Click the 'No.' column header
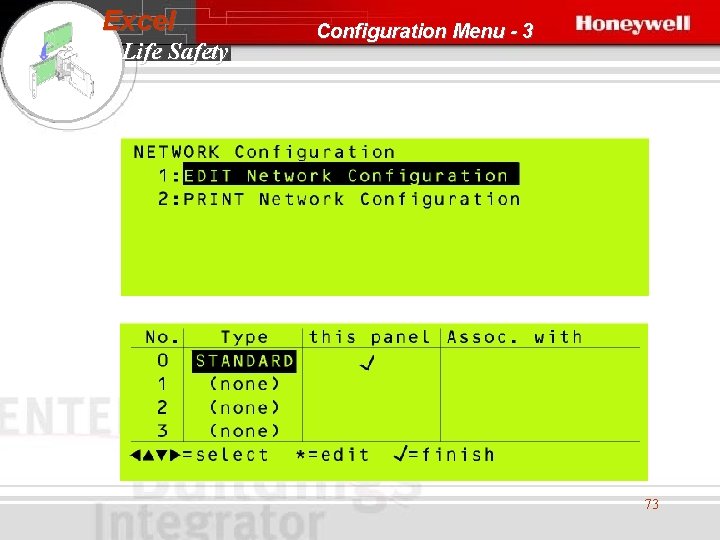 pyautogui.click(x=162, y=338)
